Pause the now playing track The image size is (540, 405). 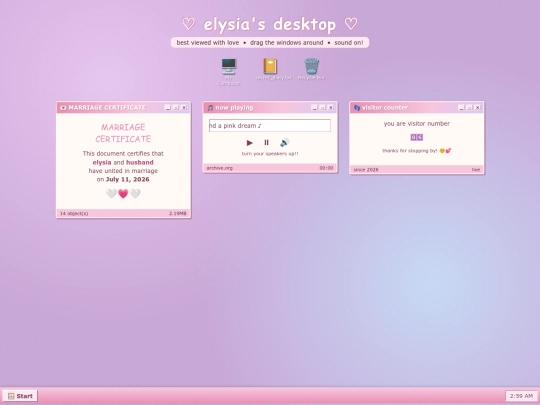click(x=266, y=143)
